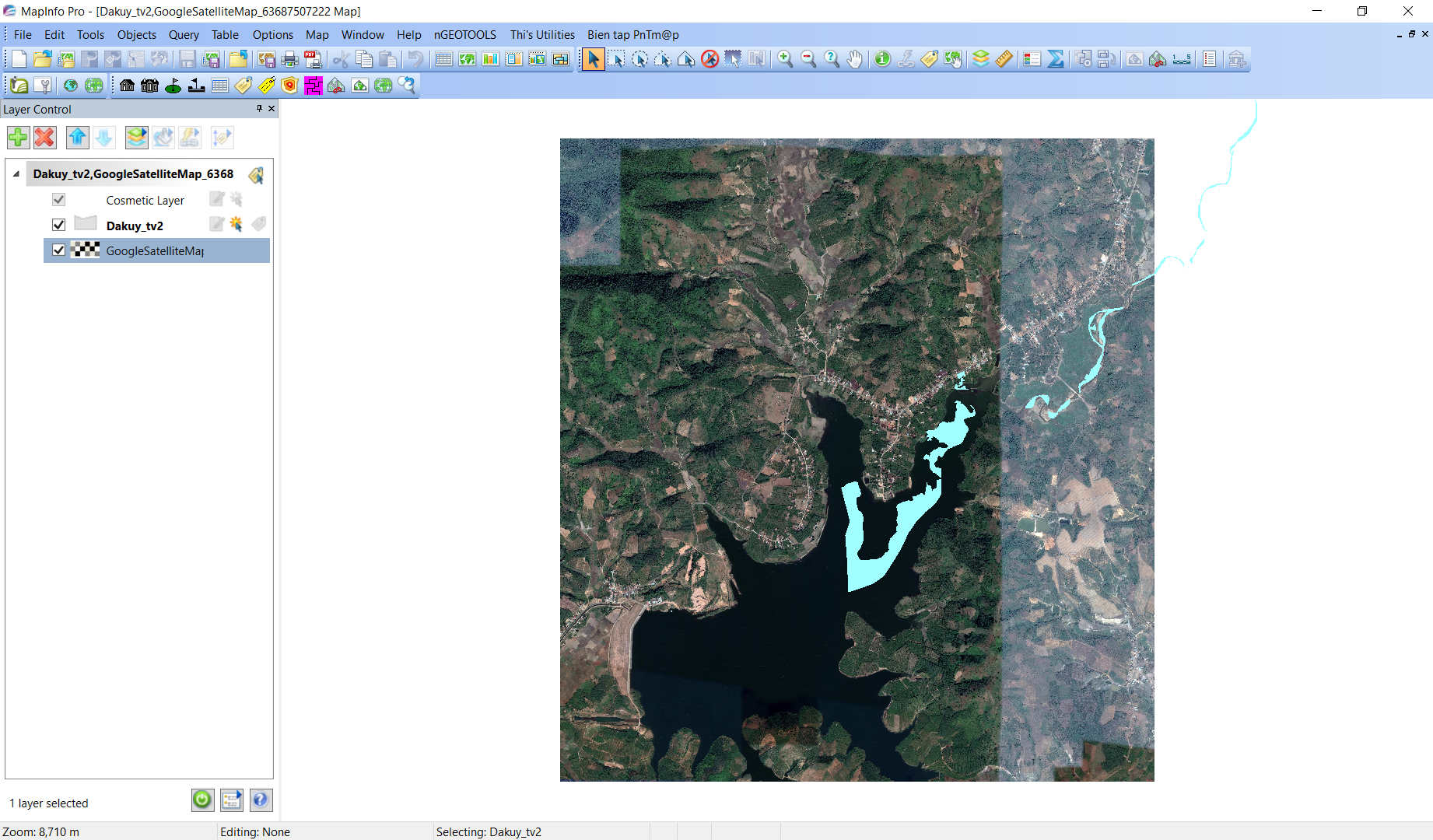This screenshot has width=1433, height=840.
Task: Choose the Polygon Select tool
Action: pos(663,59)
